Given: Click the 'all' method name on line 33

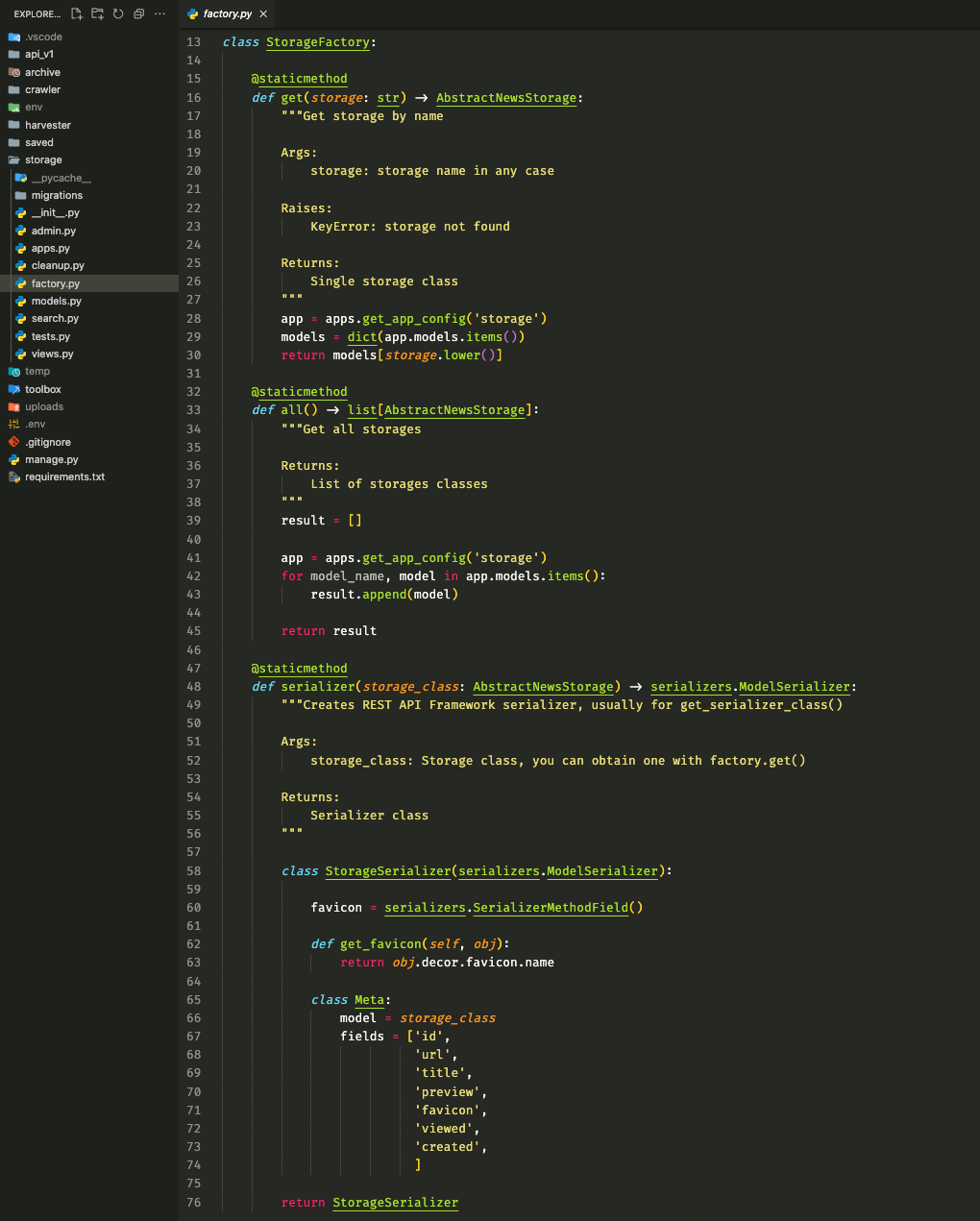Looking at the screenshot, I should click(x=292, y=410).
